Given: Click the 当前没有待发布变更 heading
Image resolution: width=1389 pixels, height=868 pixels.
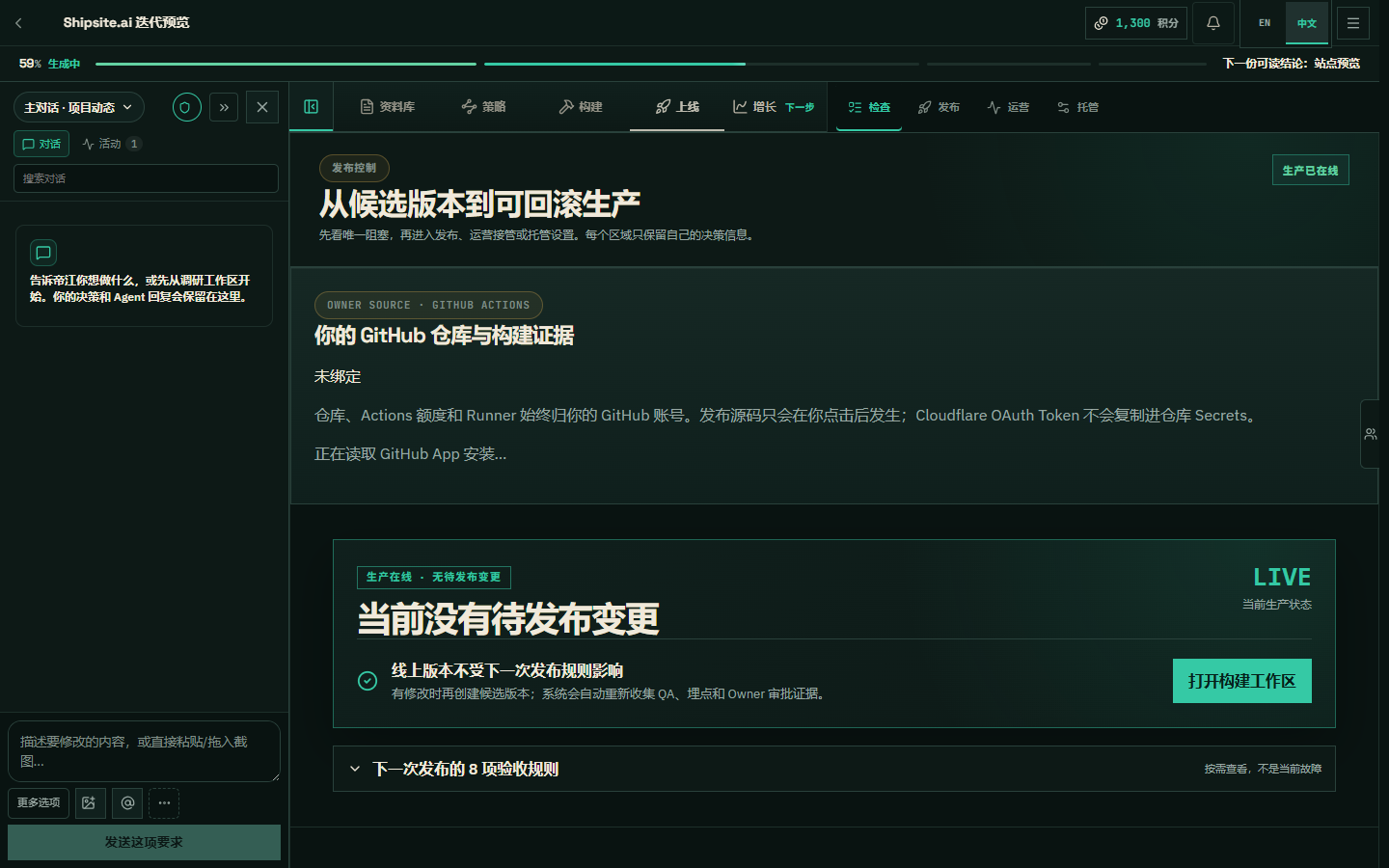Looking at the screenshot, I should (x=508, y=618).
